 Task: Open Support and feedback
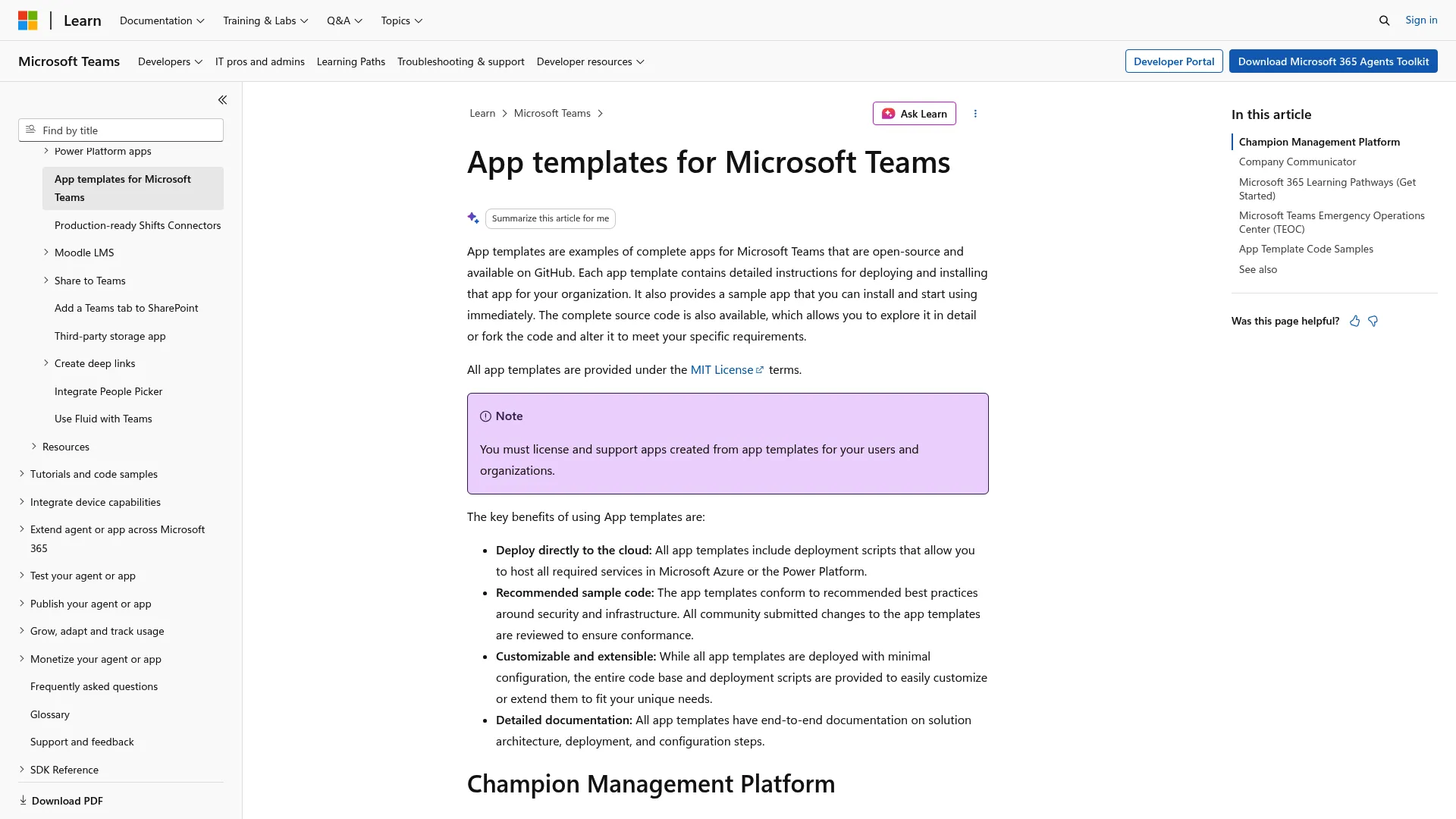[82, 742]
